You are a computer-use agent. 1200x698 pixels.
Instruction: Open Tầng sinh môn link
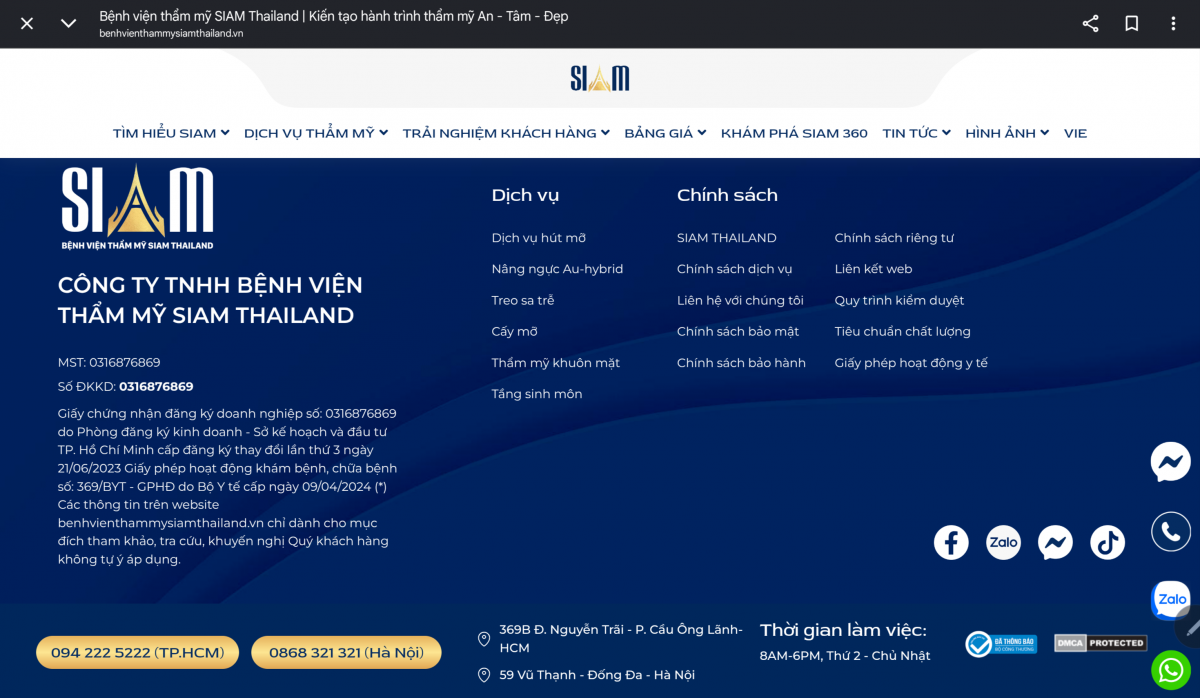(x=537, y=394)
